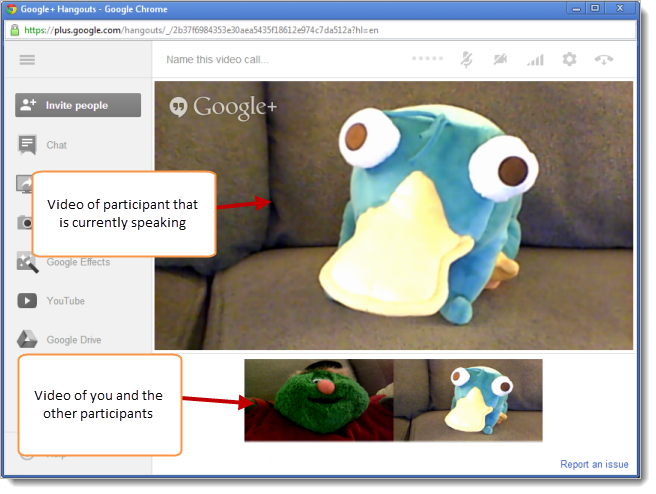The image size is (656, 494).
Task: Open the settings gear icon
Action: pyautogui.click(x=569, y=59)
